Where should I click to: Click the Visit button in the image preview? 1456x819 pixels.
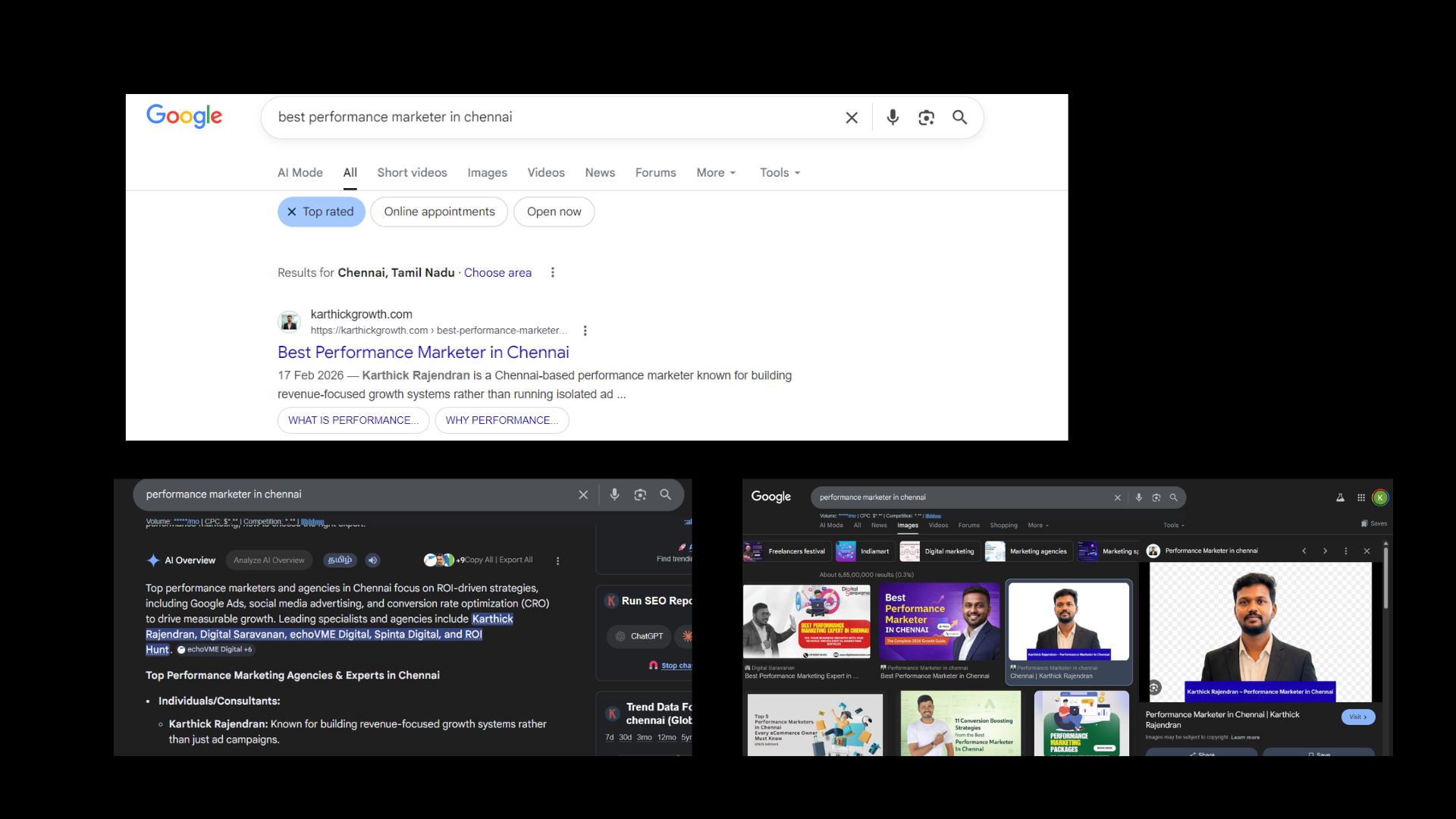1358,717
